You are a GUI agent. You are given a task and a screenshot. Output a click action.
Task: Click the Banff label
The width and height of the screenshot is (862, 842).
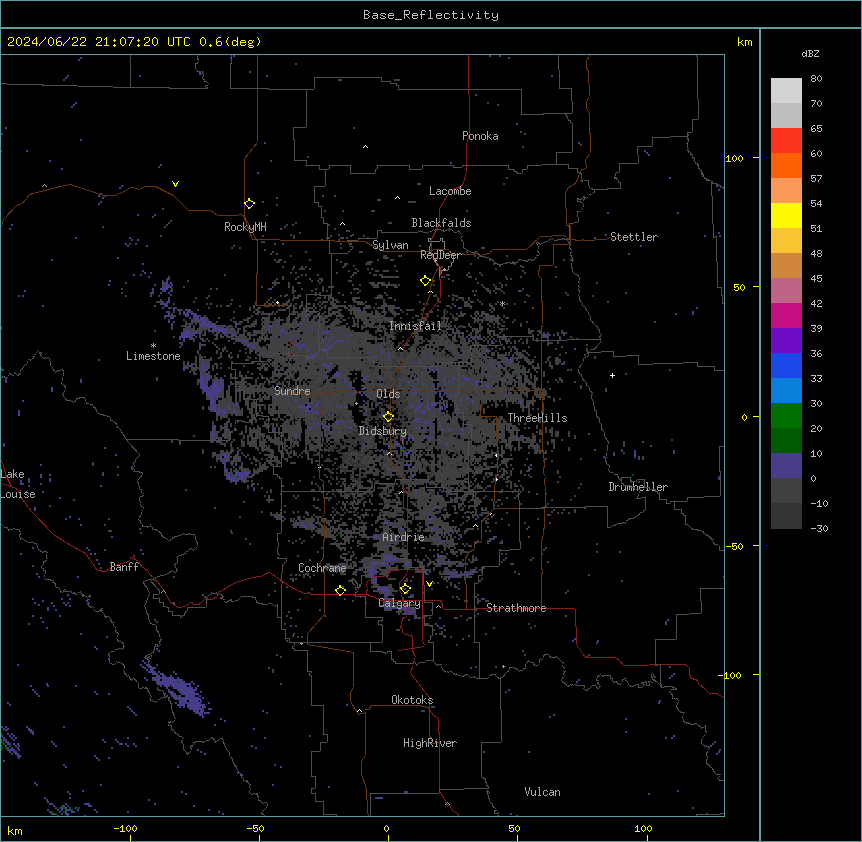124,567
